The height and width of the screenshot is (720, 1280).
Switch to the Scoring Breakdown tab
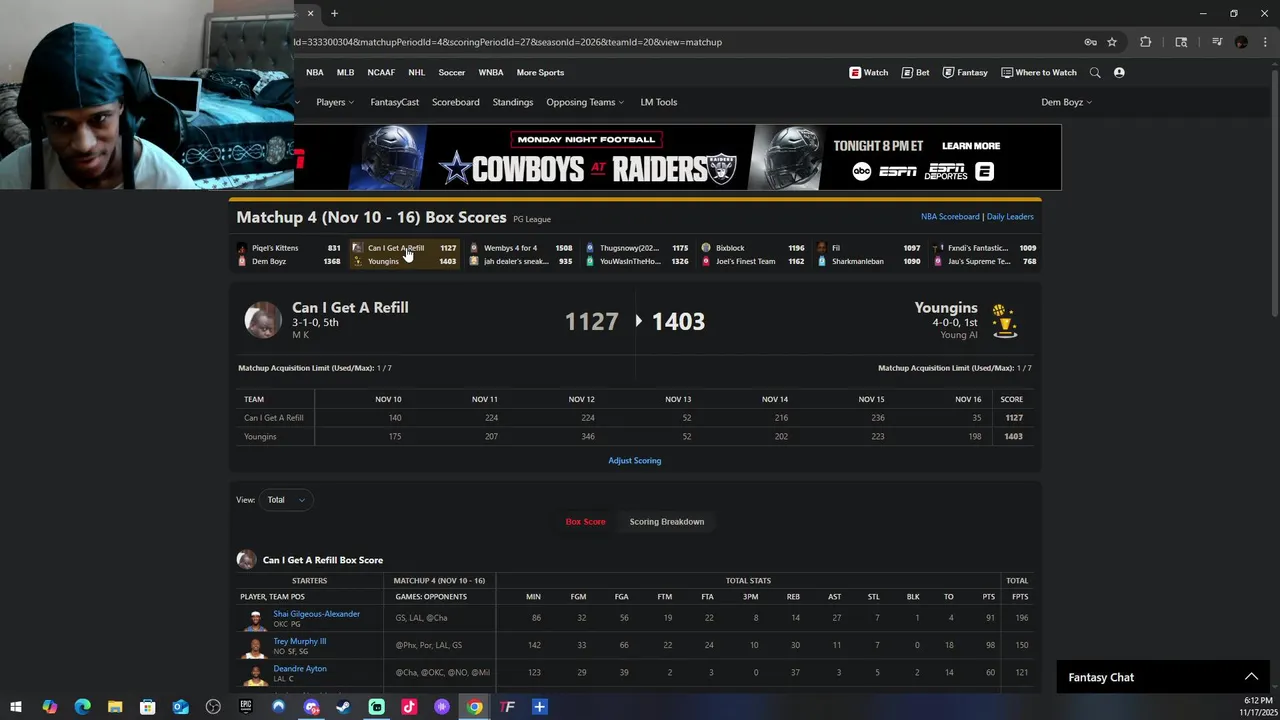pos(667,521)
